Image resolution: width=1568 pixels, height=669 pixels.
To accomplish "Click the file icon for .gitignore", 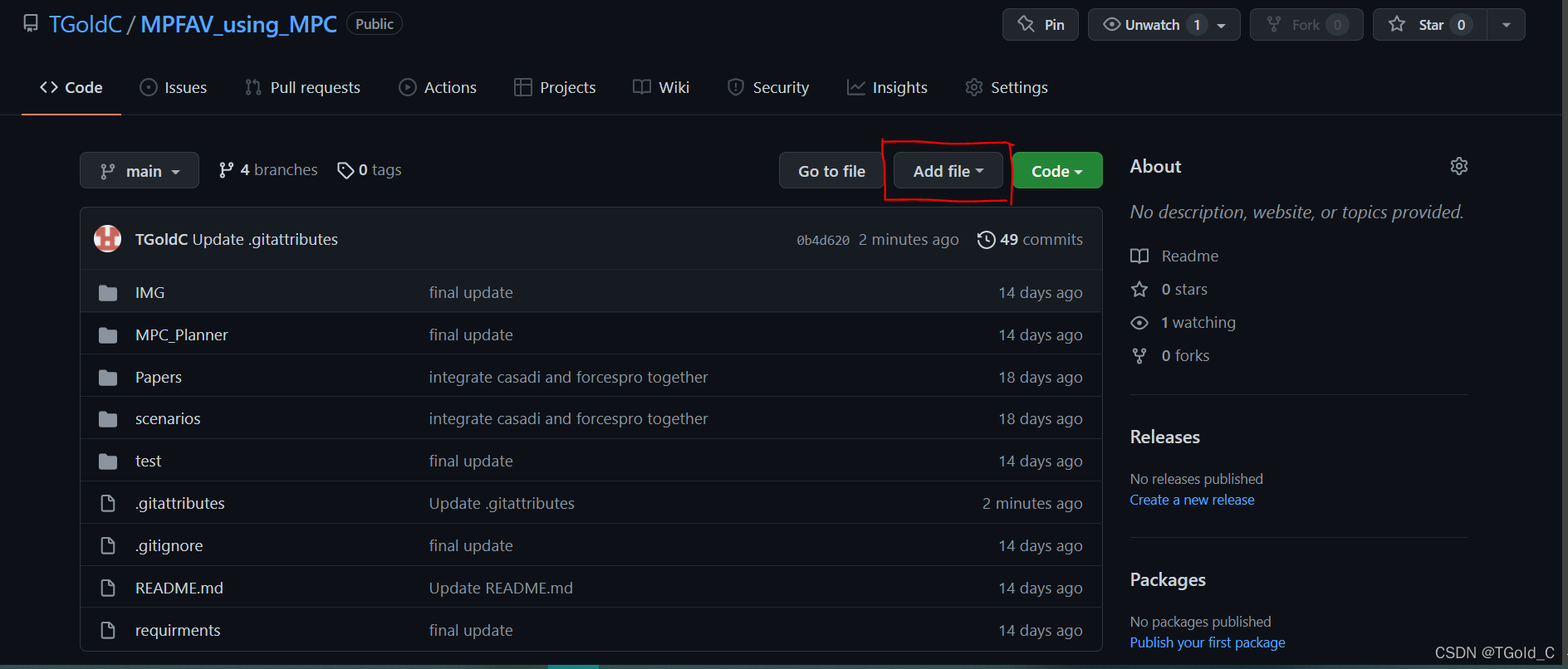I will click(108, 545).
